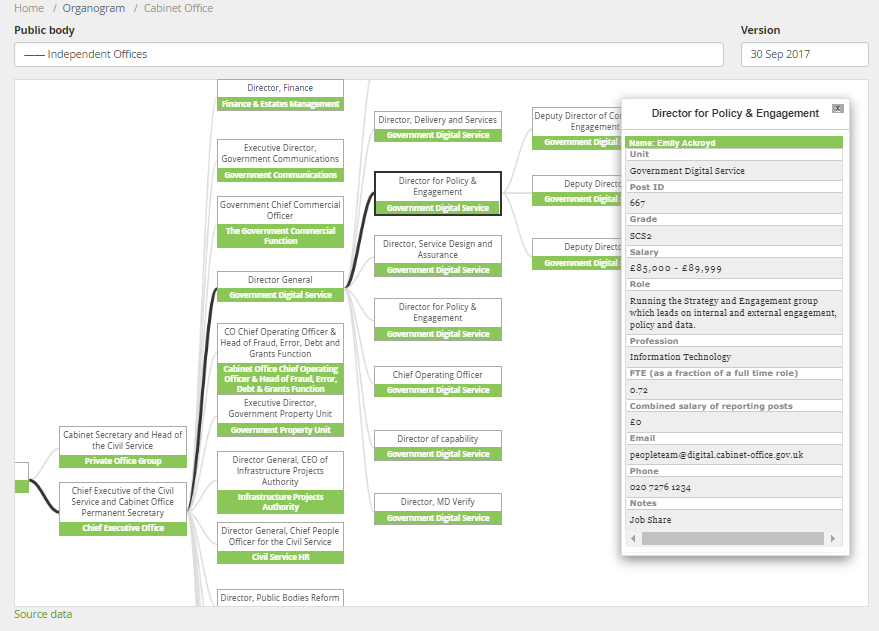Select the unhighlighted Director for Policy & Engagement node
The height and width of the screenshot is (631, 879).
438,319
